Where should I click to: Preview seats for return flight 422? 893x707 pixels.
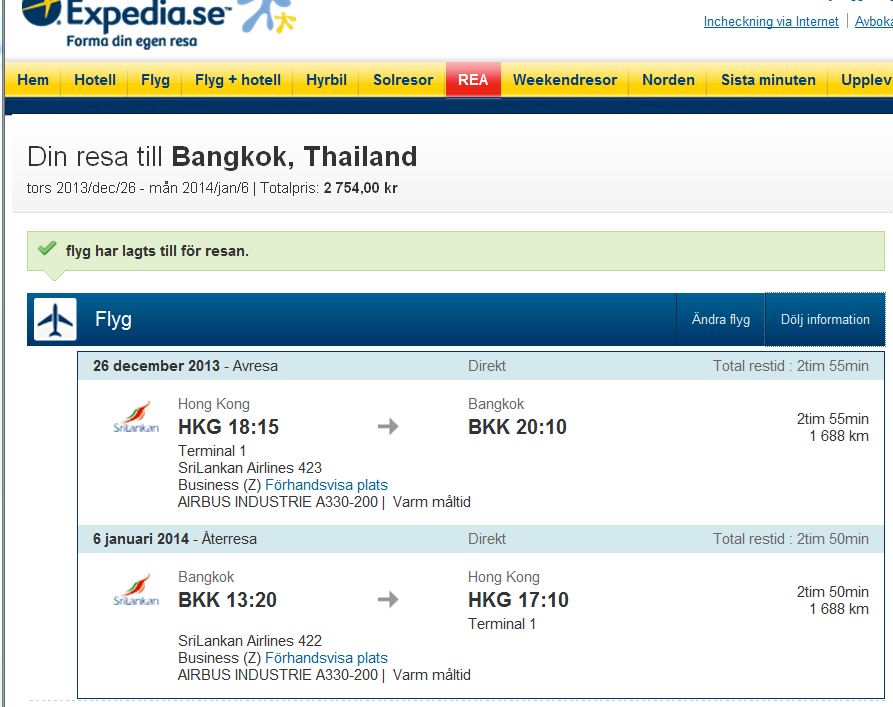326,658
